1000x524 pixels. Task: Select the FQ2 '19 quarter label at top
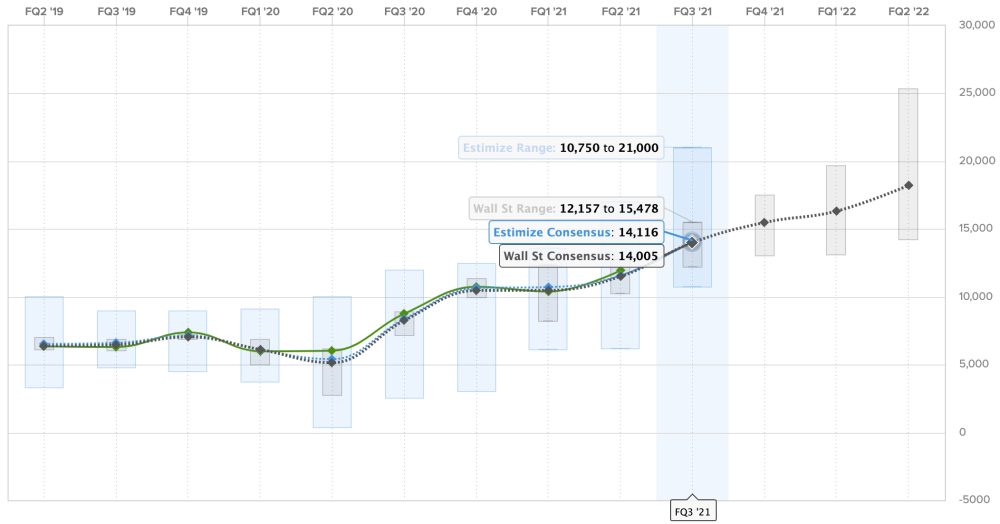[x=44, y=11]
